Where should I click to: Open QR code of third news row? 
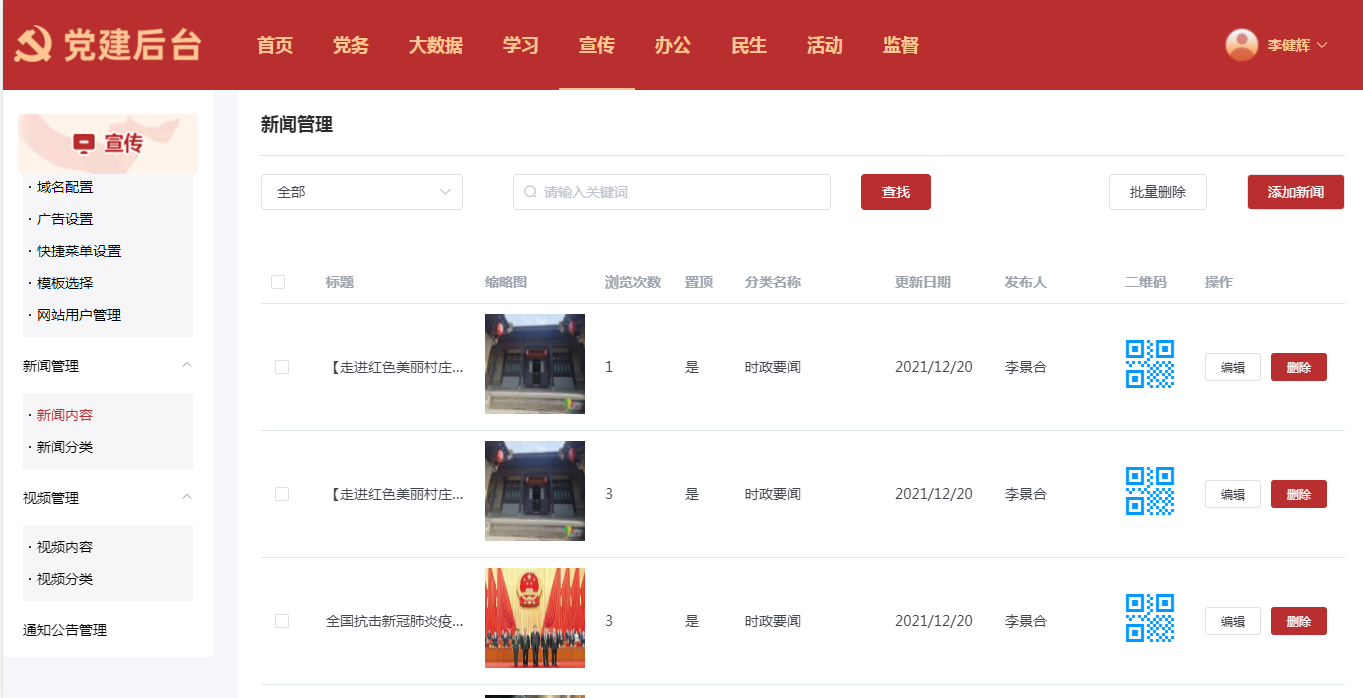coord(1149,618)
